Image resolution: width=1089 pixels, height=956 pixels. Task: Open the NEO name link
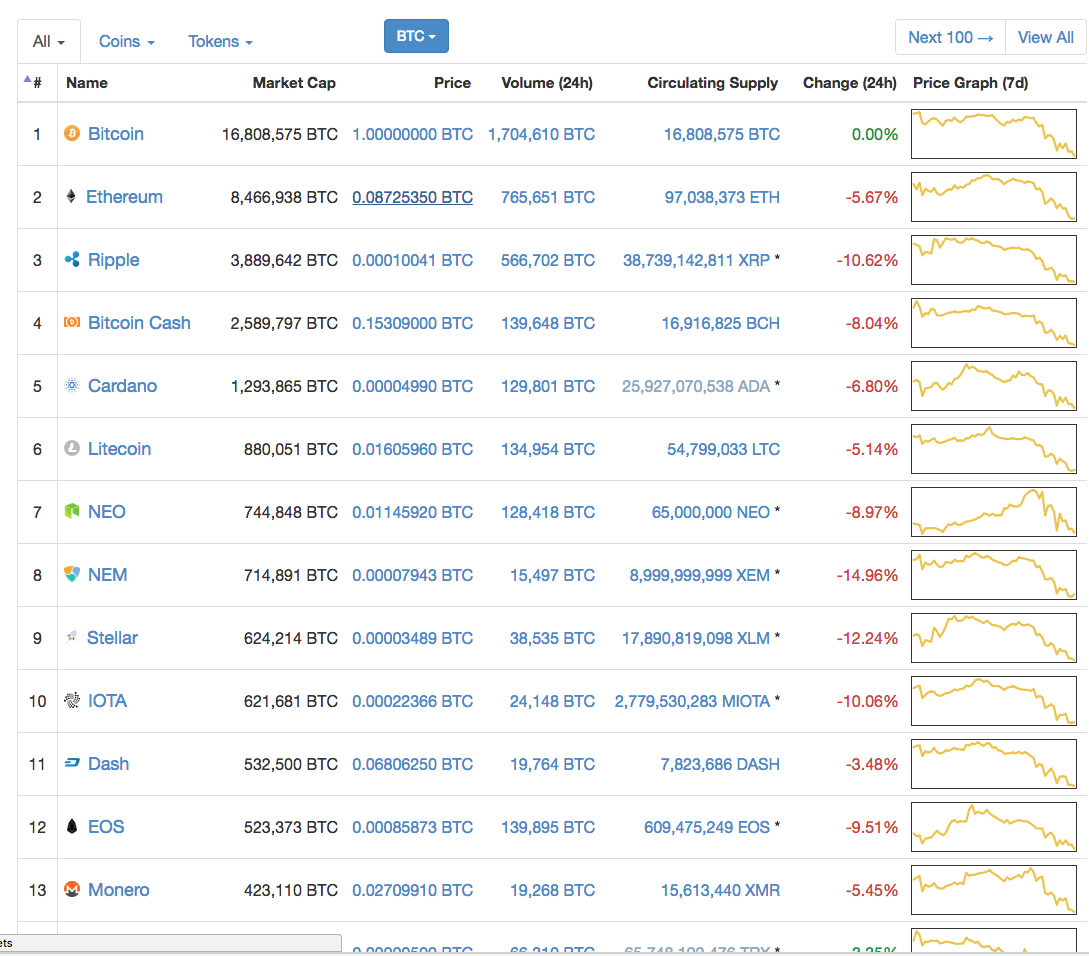tap(107, 511)
